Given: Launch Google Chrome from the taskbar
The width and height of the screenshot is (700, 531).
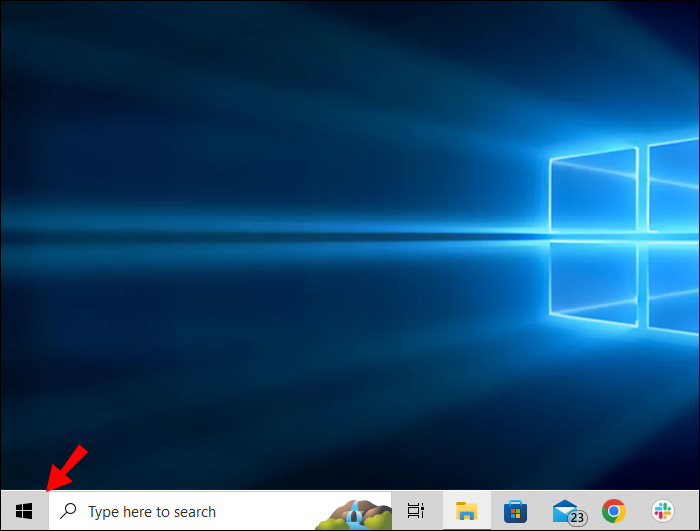Looking at the screenshot, I should pos(613,511).
